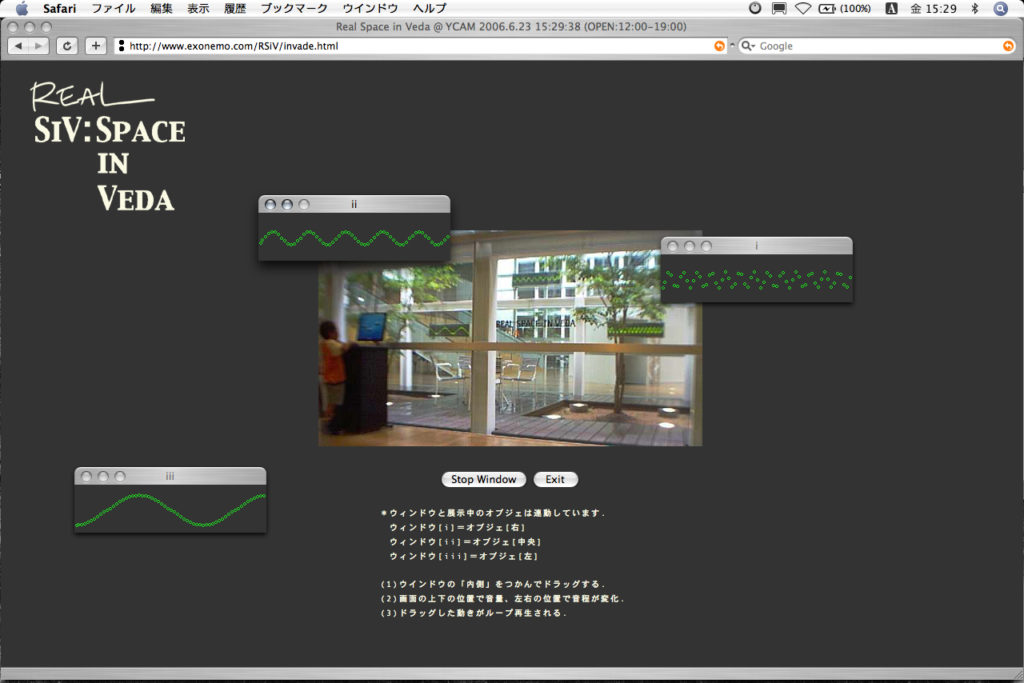Click the Safari forward arrow button

coord(39,46)
